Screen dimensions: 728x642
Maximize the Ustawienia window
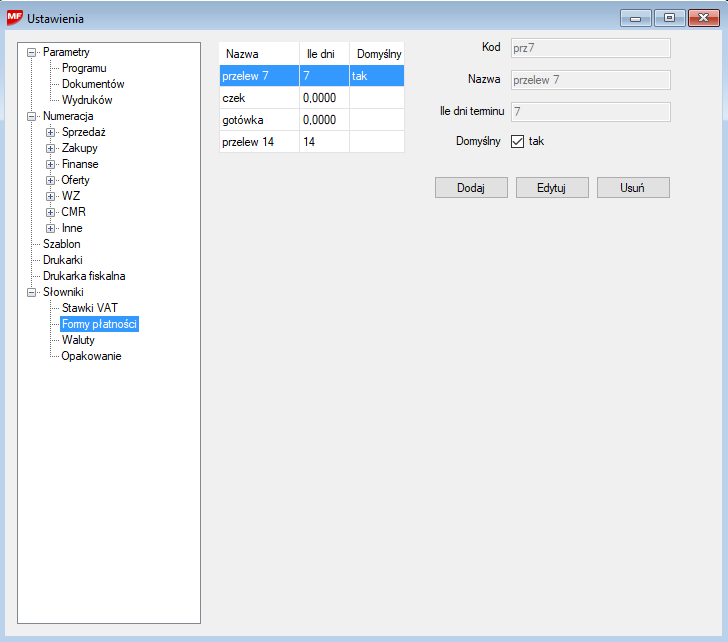pyautogui.click(x=668, y=18)
